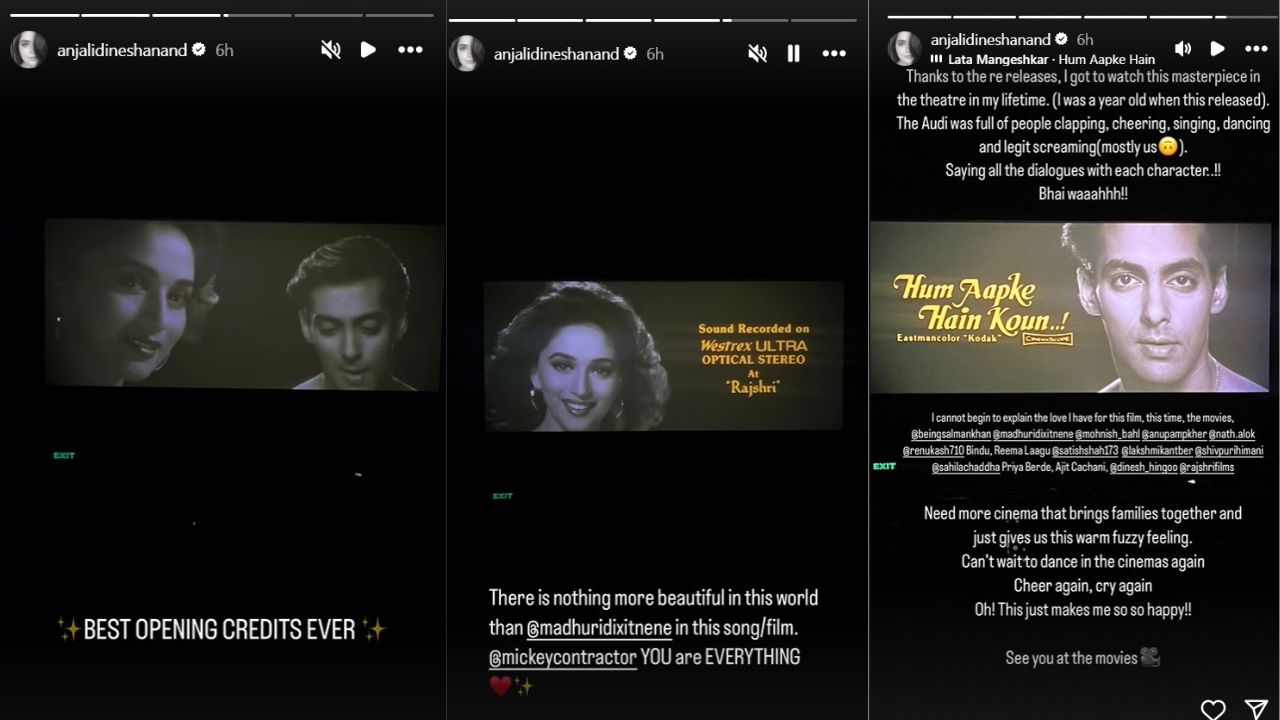Jump to the first progress segment of the right story

click(918, 16)
